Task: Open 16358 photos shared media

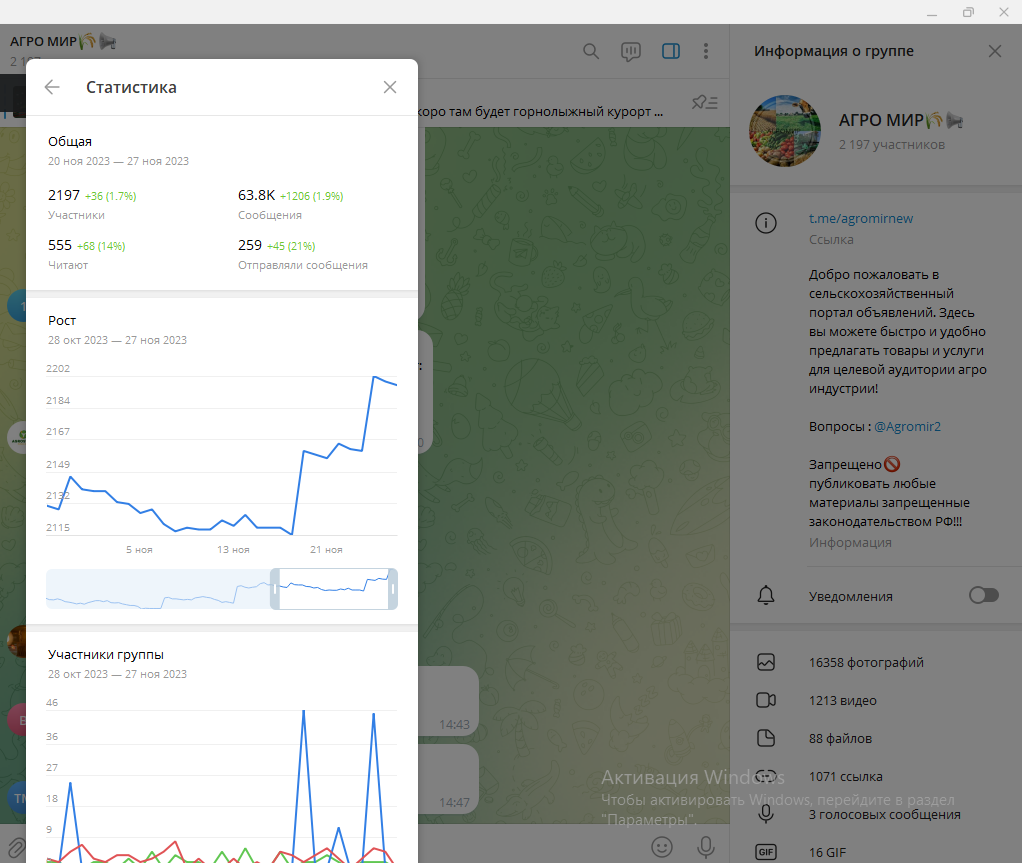Action: click(x=866, y=662)
